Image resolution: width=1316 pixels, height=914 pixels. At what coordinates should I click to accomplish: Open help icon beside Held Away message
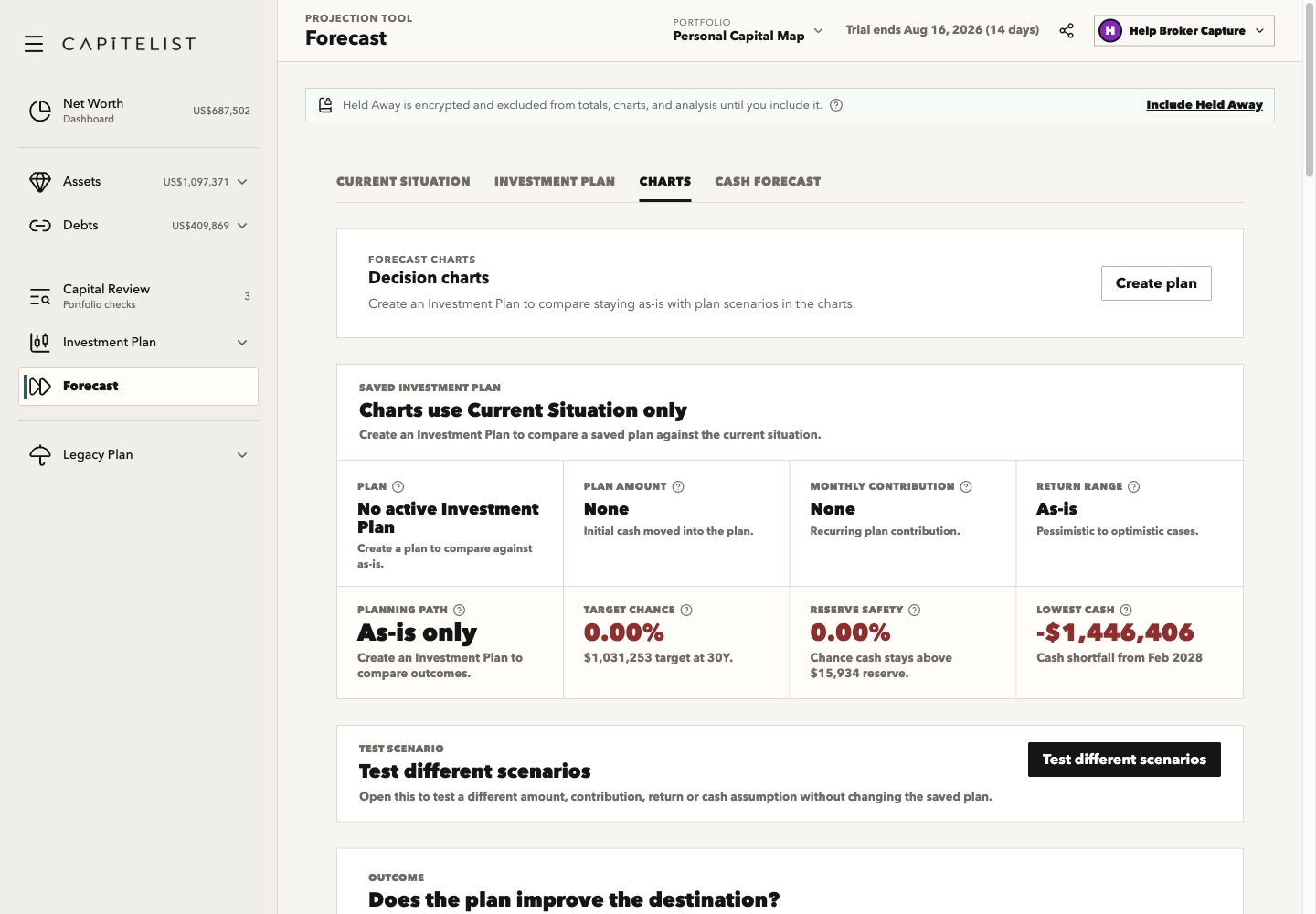tap(836, 105)
